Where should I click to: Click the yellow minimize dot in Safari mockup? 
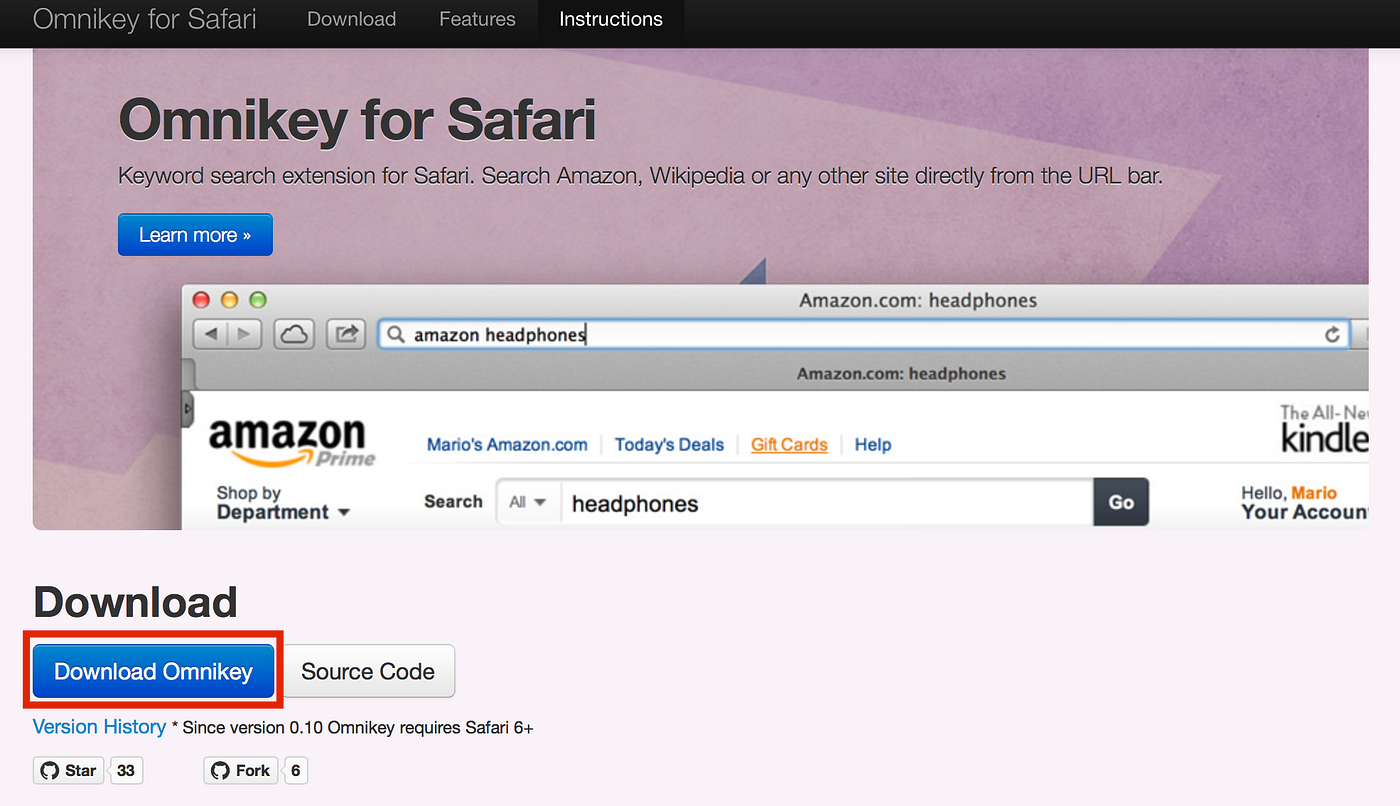click(229, 299)
